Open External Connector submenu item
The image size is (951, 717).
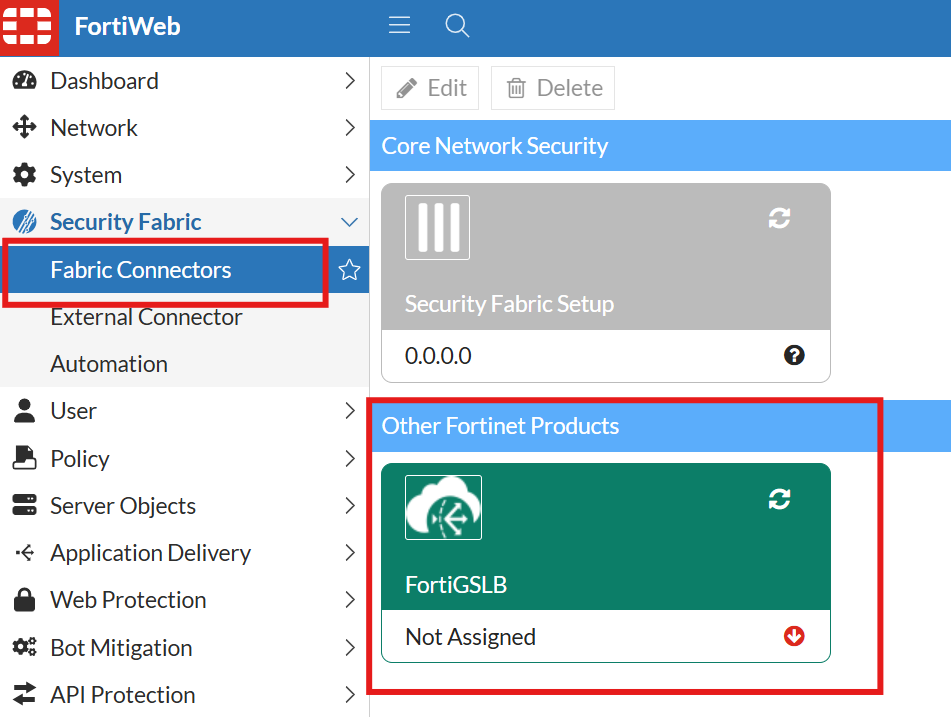tap(184, 317)
